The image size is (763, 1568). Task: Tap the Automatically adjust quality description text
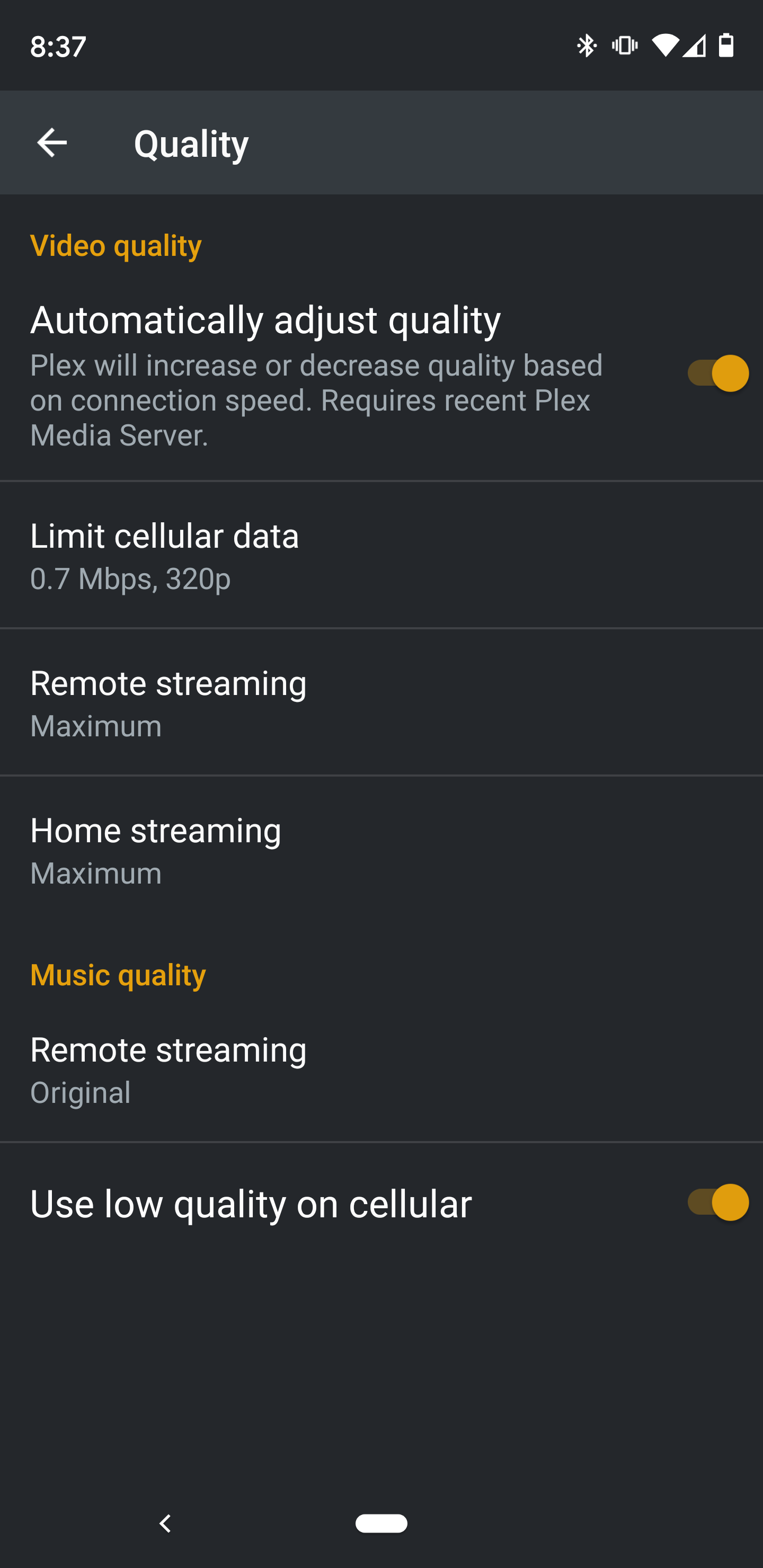point(317,400)
